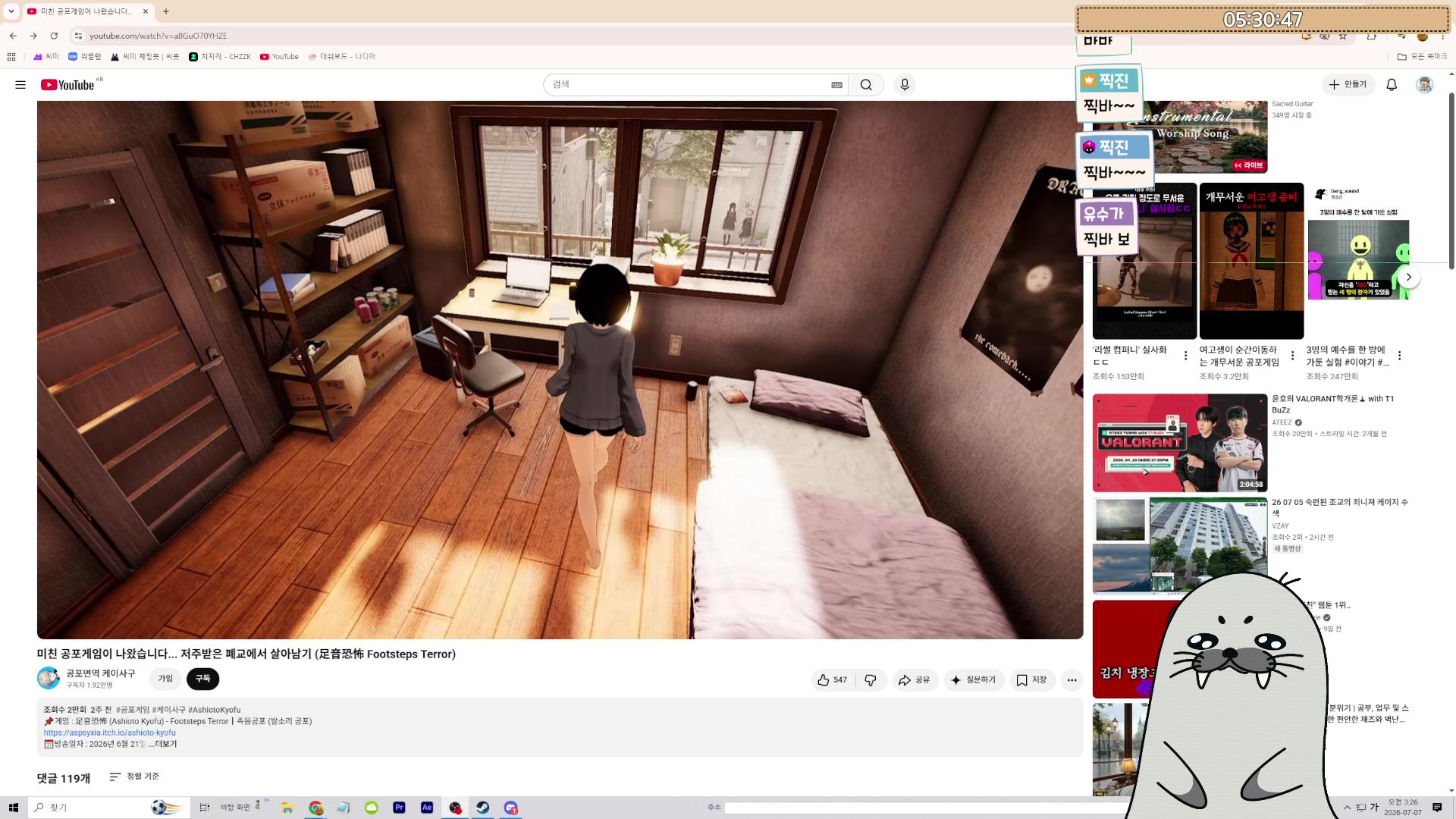Open the comment sort menu 정렬 기준
Image resolution: width=1456 pixels, height=819 pixels.
tap(134, 777)
